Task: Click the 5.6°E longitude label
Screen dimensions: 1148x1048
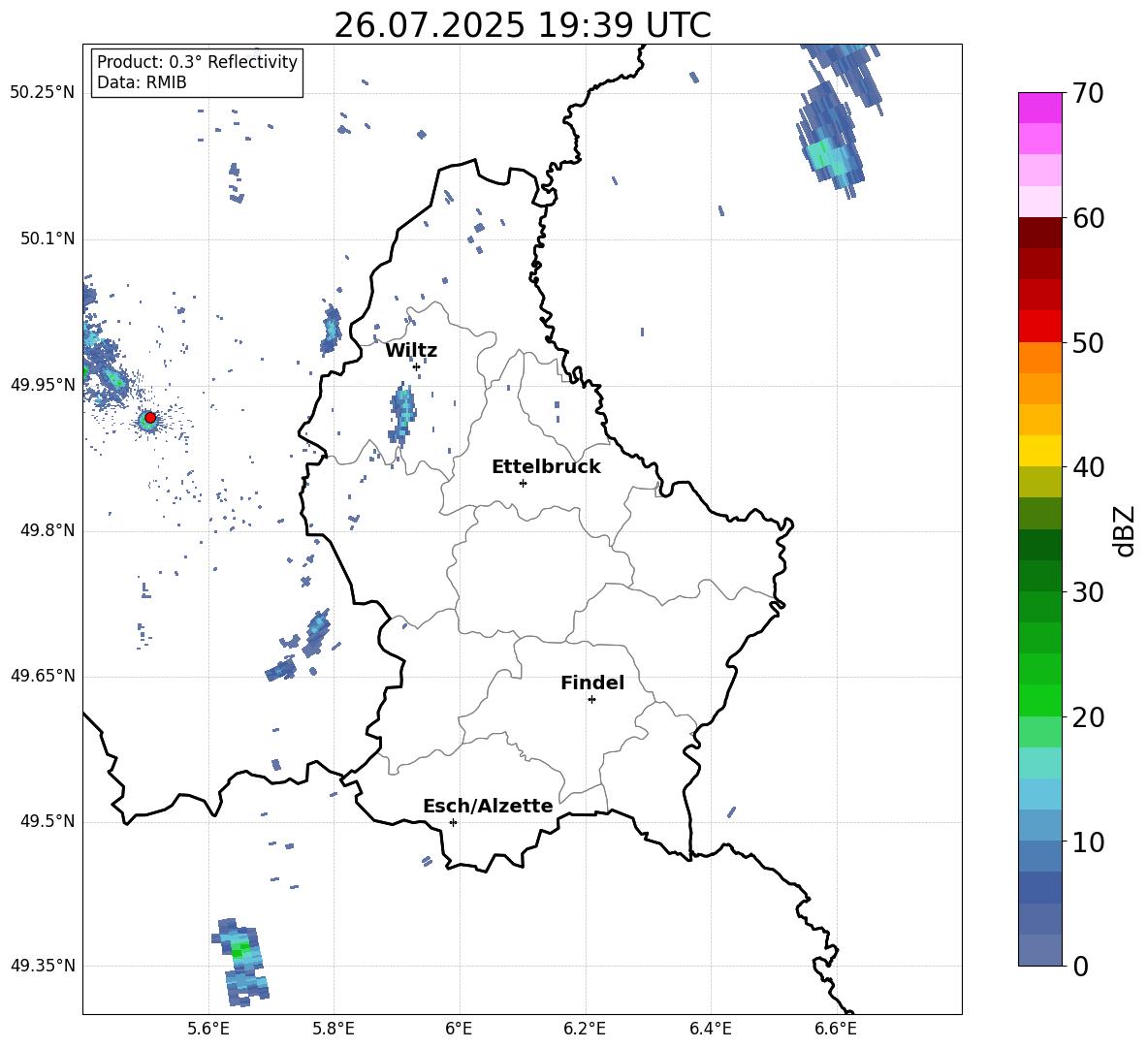Action: [208, 1029]
